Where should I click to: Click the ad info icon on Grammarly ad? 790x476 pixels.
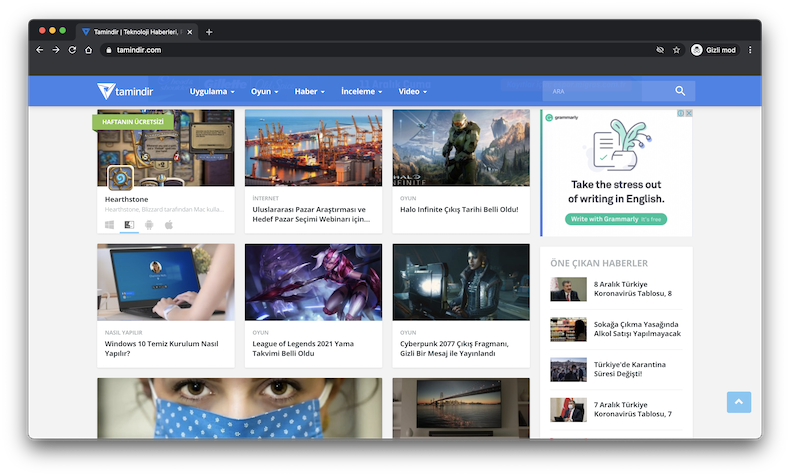680,113
